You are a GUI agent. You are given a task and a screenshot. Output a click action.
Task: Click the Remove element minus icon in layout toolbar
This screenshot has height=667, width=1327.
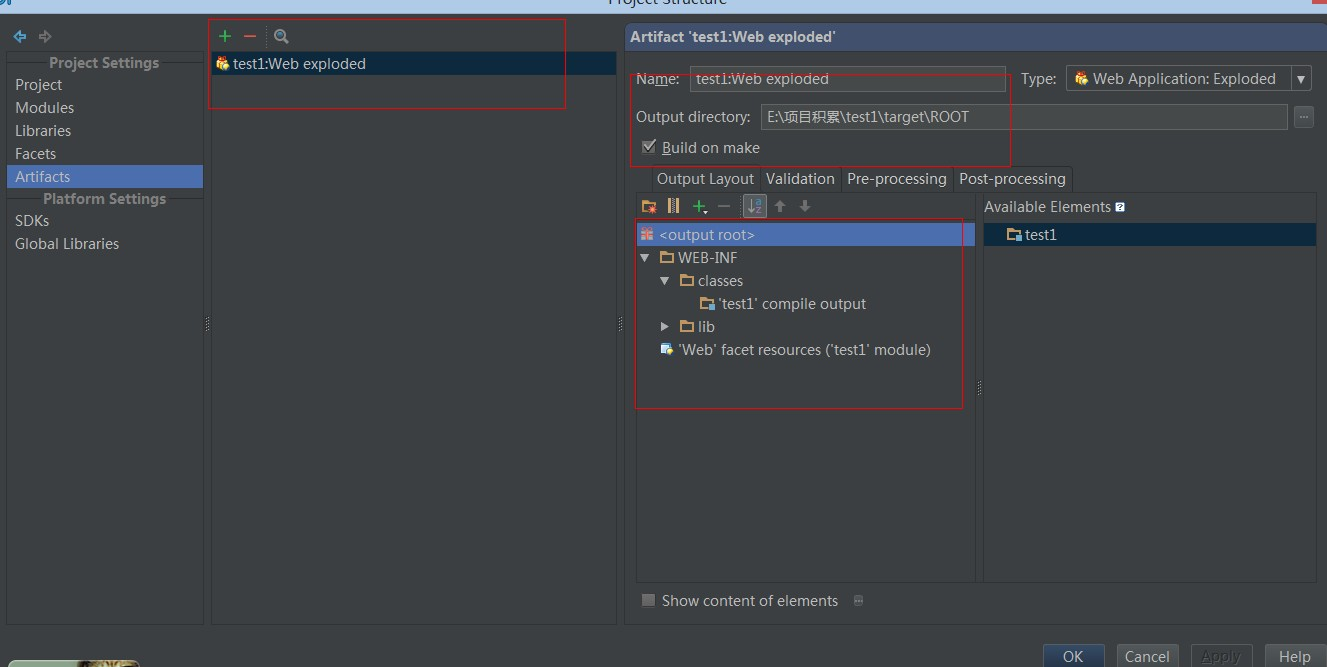[725, 206]
